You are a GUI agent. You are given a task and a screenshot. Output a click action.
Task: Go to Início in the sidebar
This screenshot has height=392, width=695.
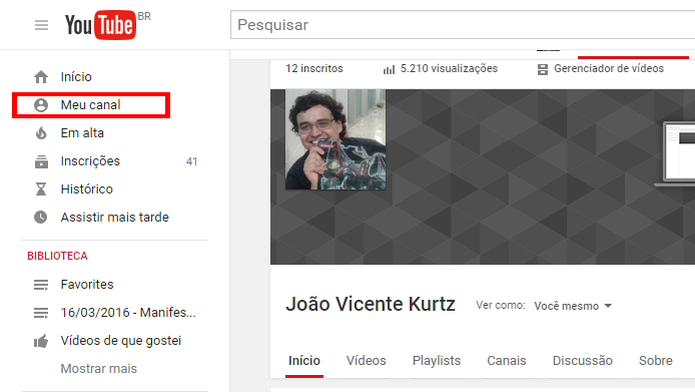click(x=76, y=77)
